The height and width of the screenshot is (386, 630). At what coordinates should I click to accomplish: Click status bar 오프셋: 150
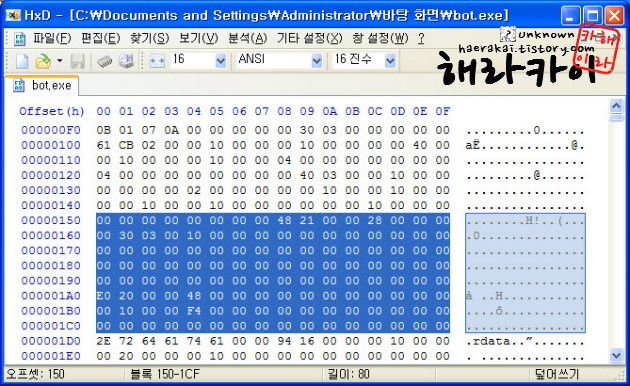[x=35, y=374]
